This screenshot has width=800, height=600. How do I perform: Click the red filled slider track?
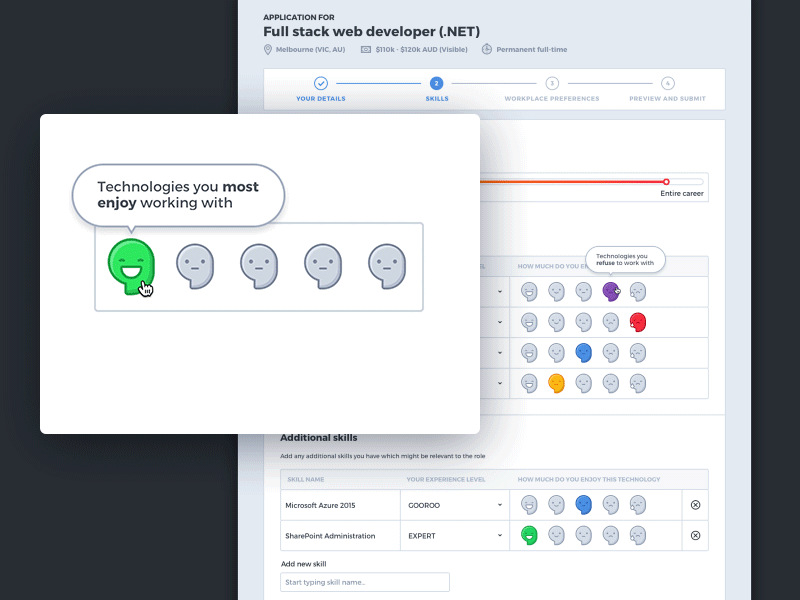click(571, 182)
